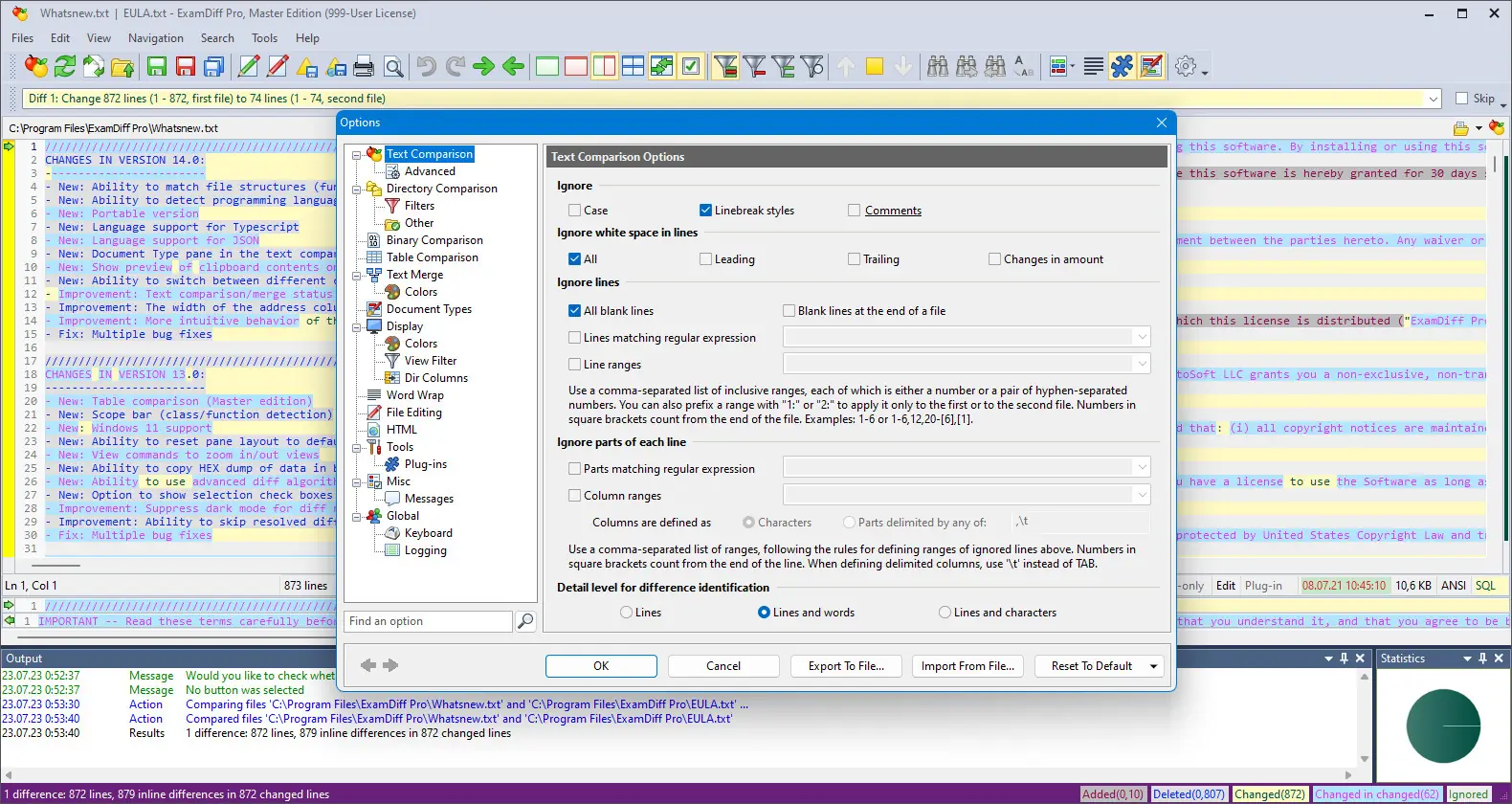Enable the Case ignore checkbox
This screenshot has width=1512, height=804.
574,211
